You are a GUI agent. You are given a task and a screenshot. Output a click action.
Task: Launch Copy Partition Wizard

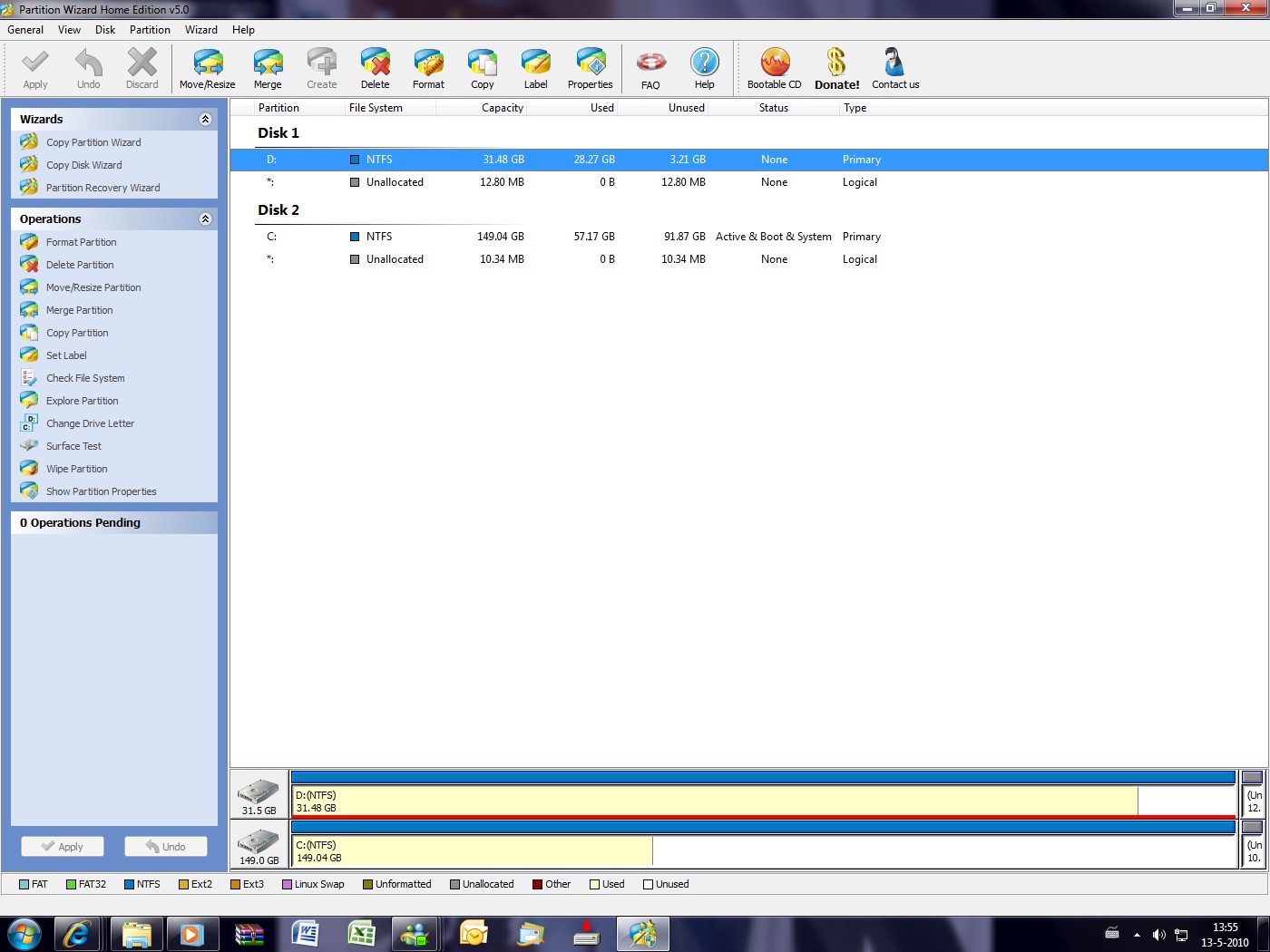93,142
